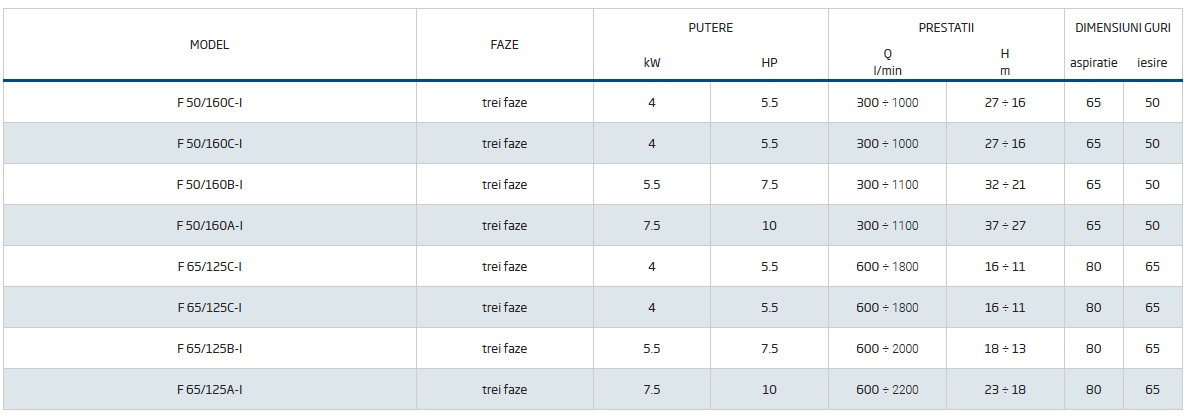Click the Q l/min column header
Screen dimensions: 1189x417
pyautogui.click(x=887, y=62)
